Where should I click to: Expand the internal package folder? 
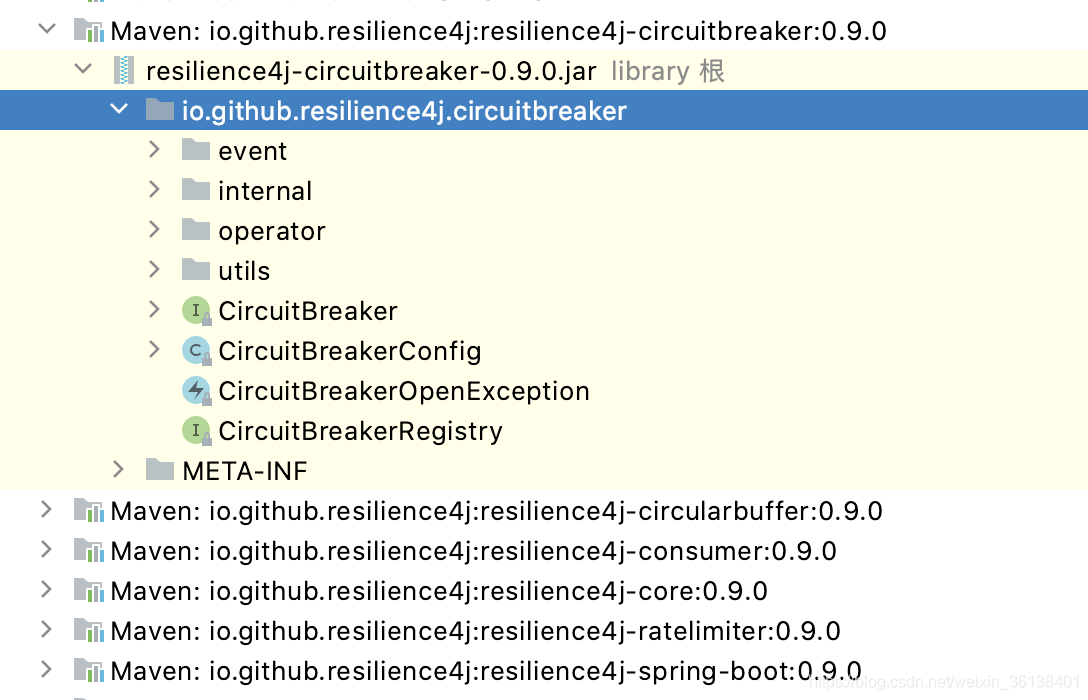[155, 190]
